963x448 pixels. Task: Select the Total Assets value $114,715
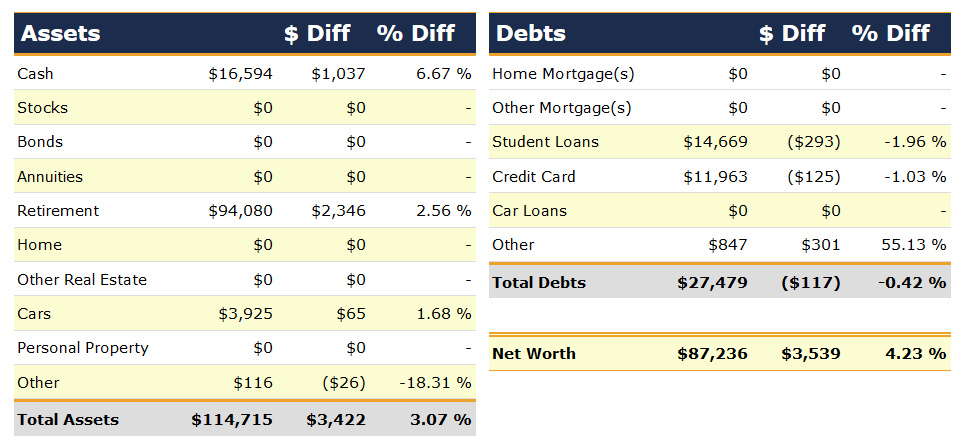[x=232, y=420]
